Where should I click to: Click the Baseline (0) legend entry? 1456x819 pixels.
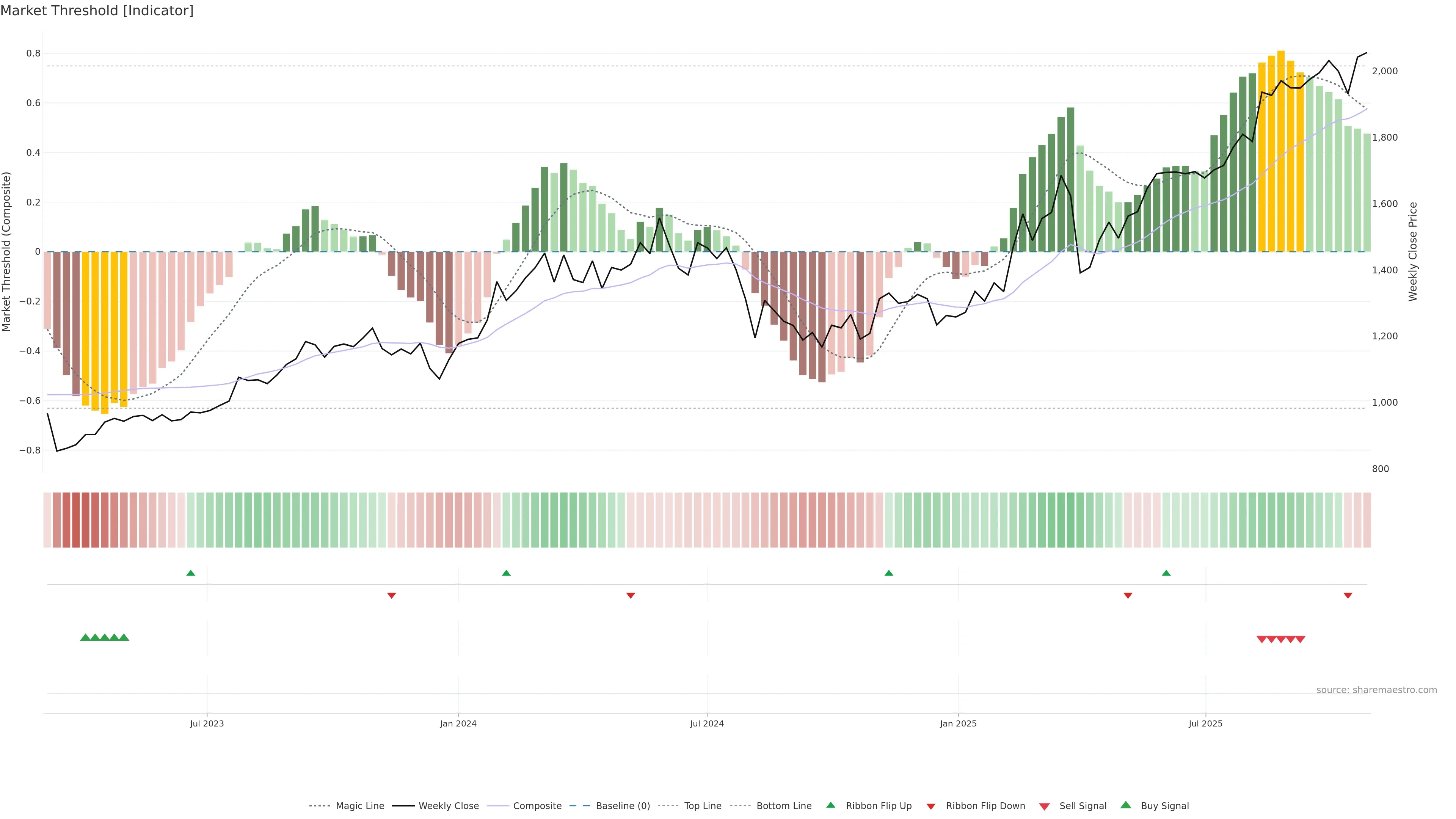(x=622, y=805)
